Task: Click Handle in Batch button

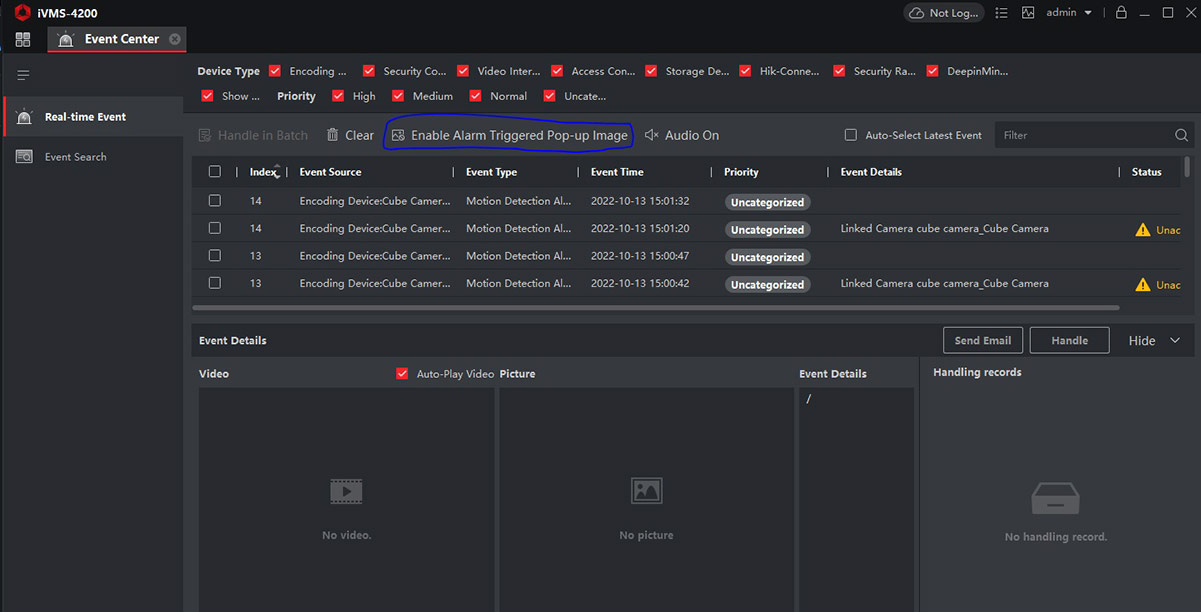Action: click(x=253, y=135)
